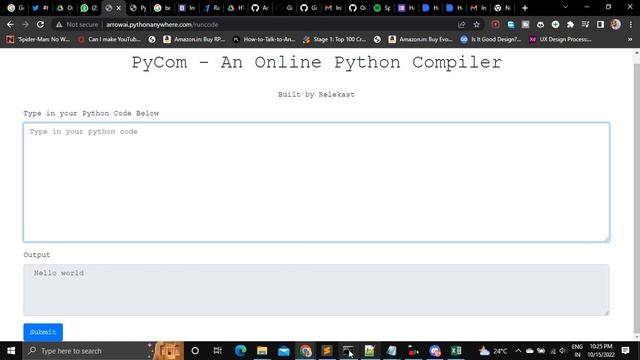Open the Chrome three-dot menu
This screenshot has width=640, height=360.
coord(631,24)
